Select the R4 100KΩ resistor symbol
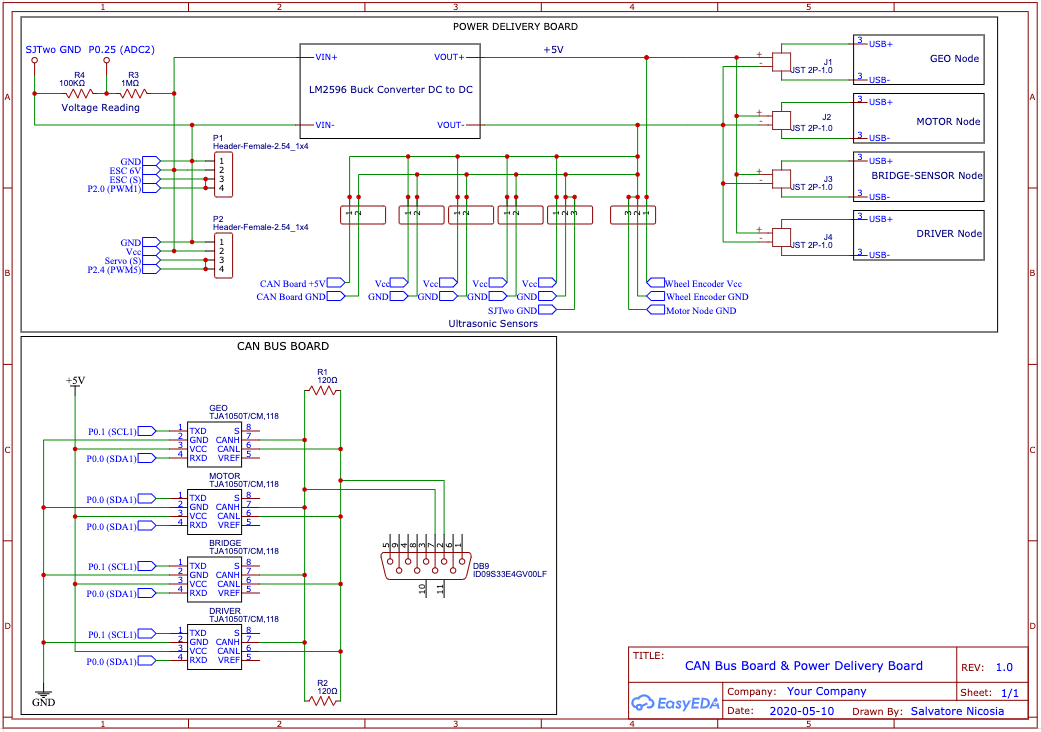The height and width of the screenshot is (732, 1041). point(81,94)
